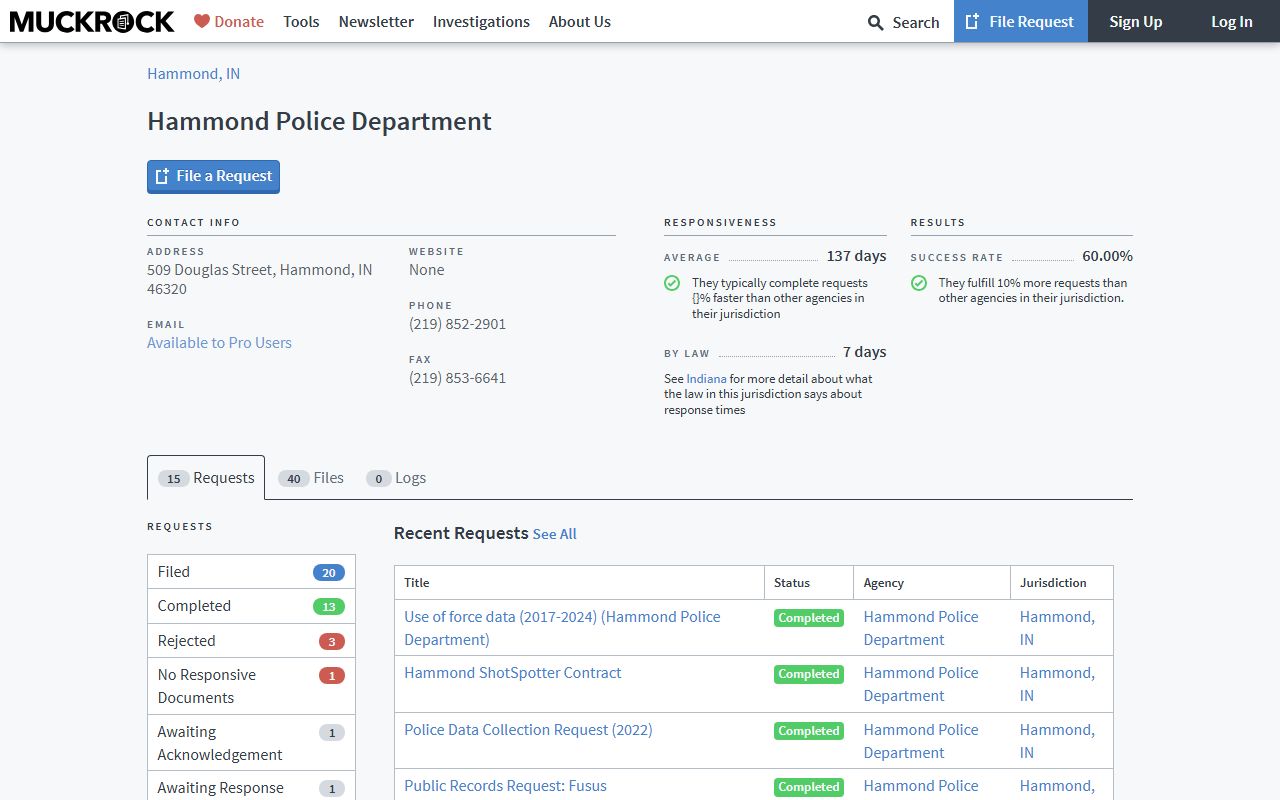Click the count badge 13 next to Completed
Image resolution: width=1280 pixels, height=800 pixels.
[x=329, y=607]
